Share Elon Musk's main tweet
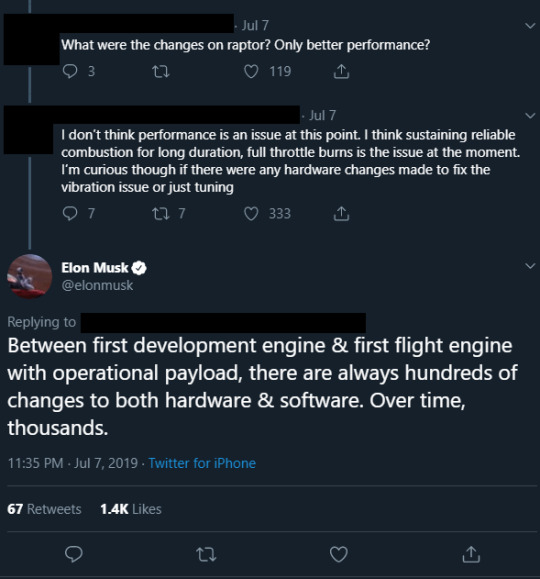This screenshot has width=540, height=579. pos(471,554)
